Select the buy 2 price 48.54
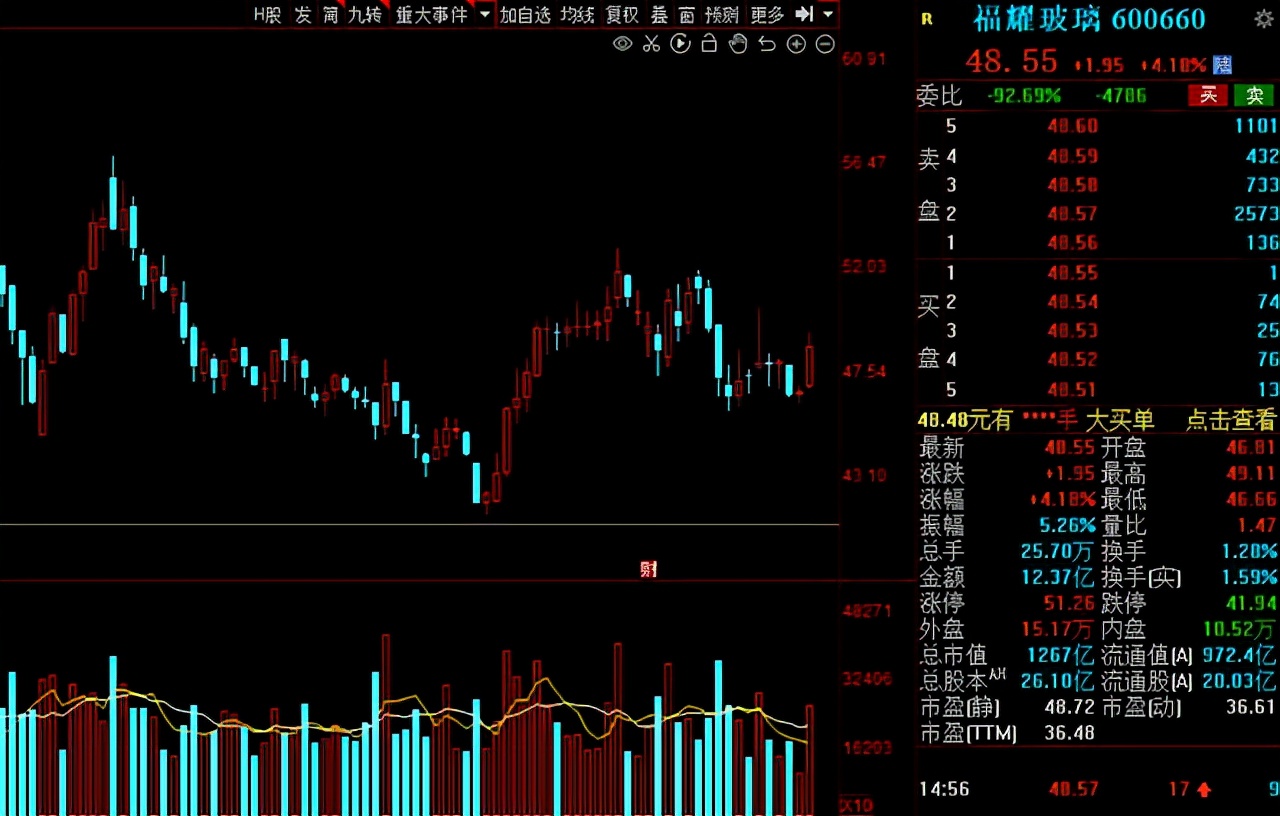The height and width of the screenshot is (816, 1280). click(x=1072, y=302)
